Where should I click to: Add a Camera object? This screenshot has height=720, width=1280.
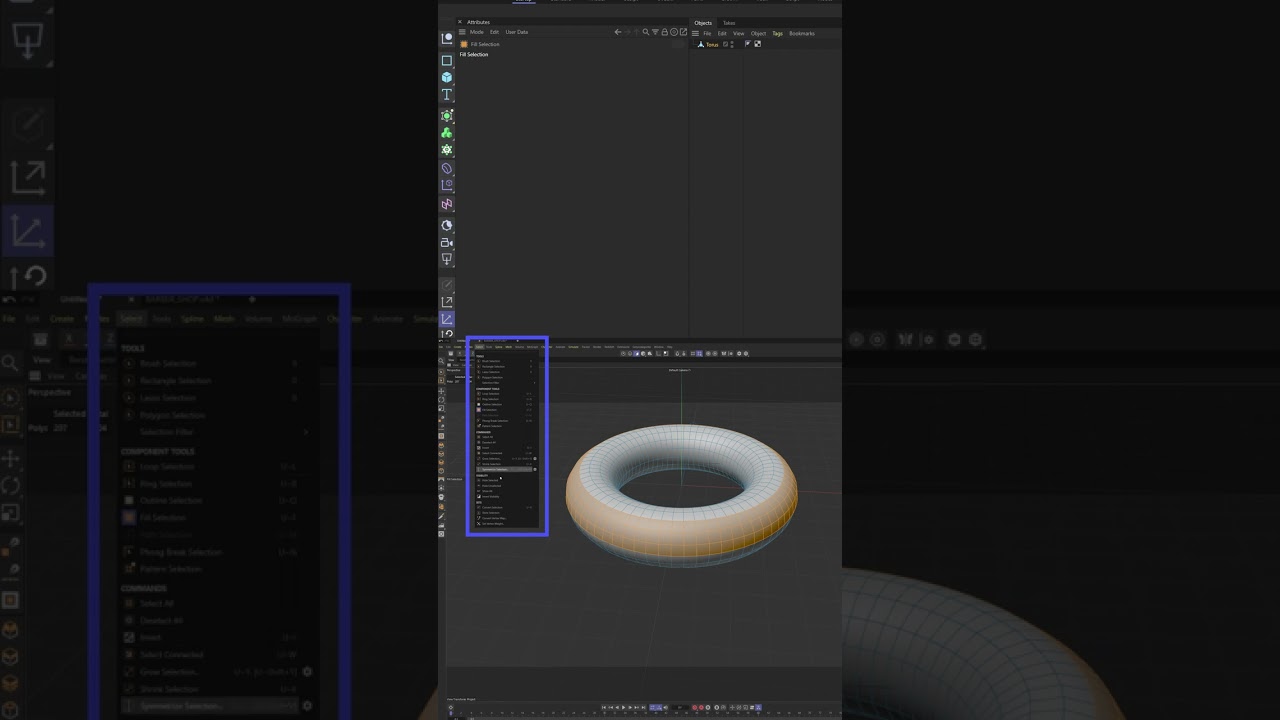tap(447, 242)
